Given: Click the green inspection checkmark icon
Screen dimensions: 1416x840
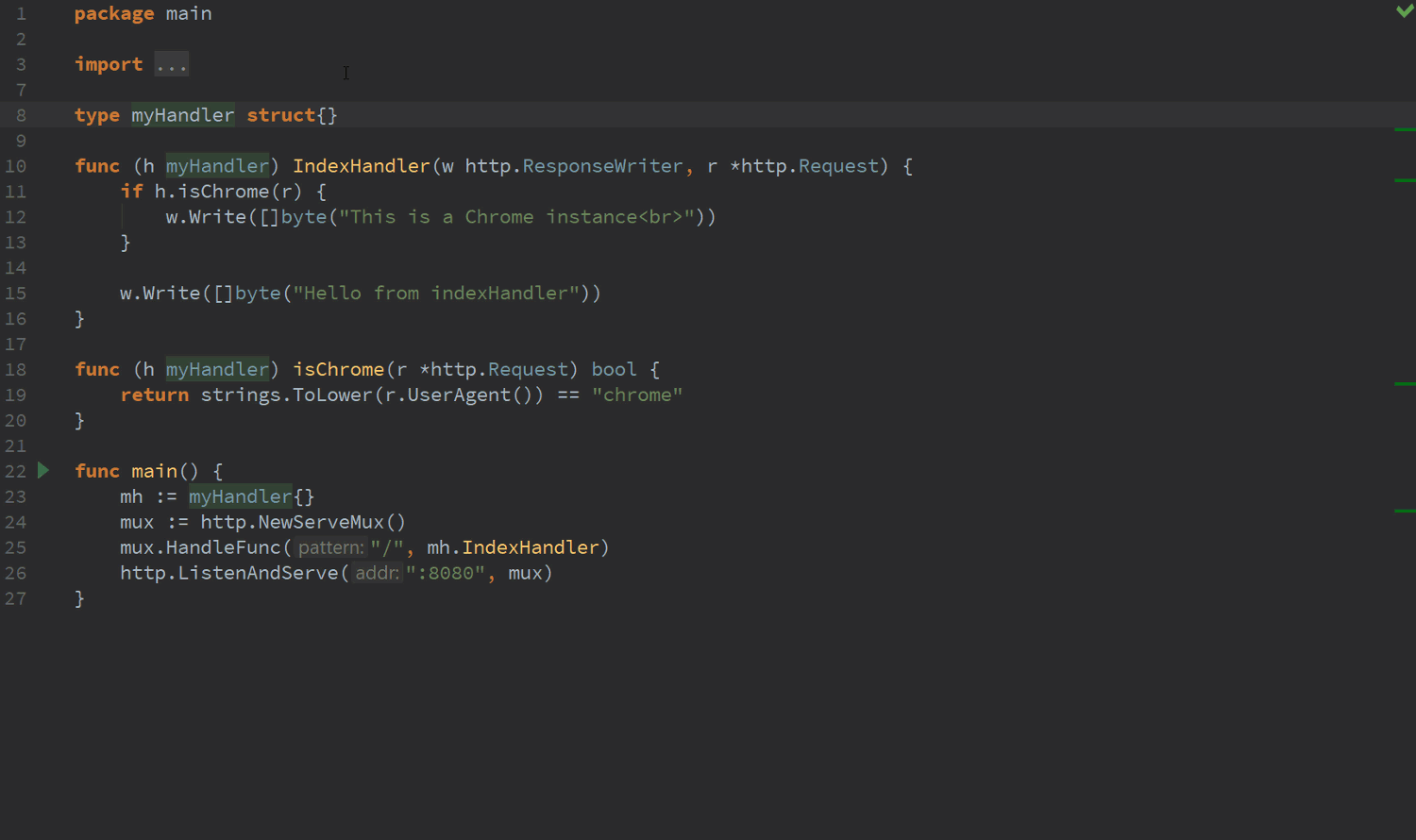Looking at the screenshot, I should (1405, 11).
